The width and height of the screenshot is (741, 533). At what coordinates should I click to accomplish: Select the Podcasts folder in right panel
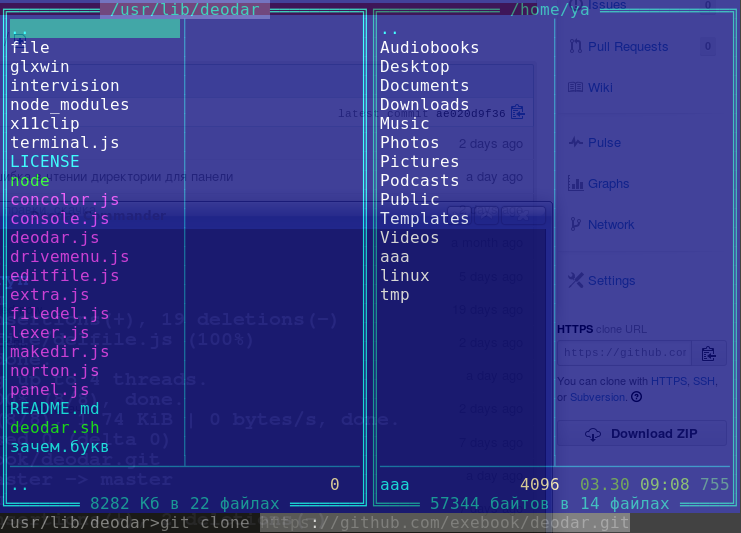(x=420, y=181)
